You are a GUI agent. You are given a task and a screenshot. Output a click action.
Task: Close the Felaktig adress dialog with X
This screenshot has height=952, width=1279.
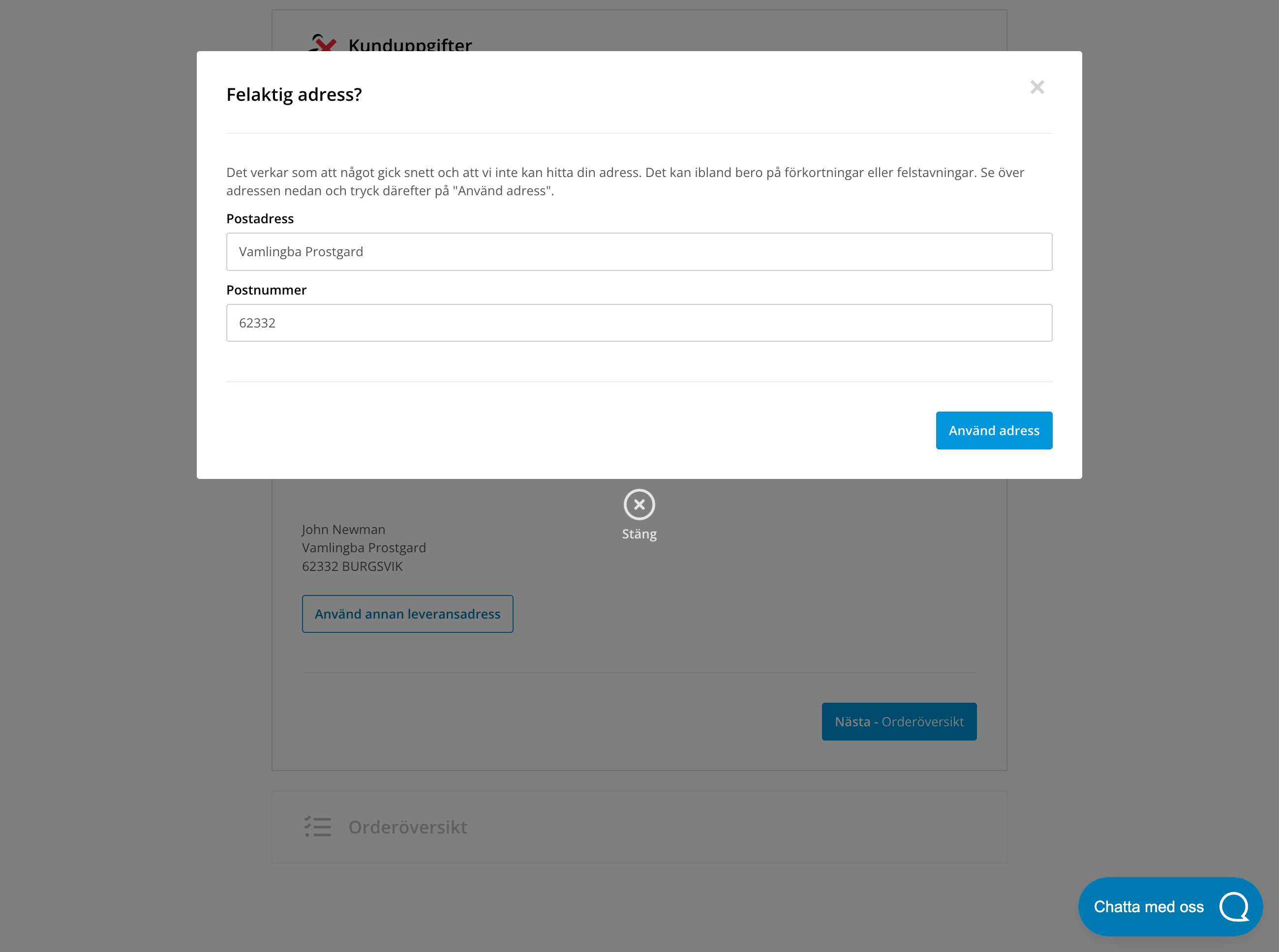pyautogui.click(x=1037, y=87)
